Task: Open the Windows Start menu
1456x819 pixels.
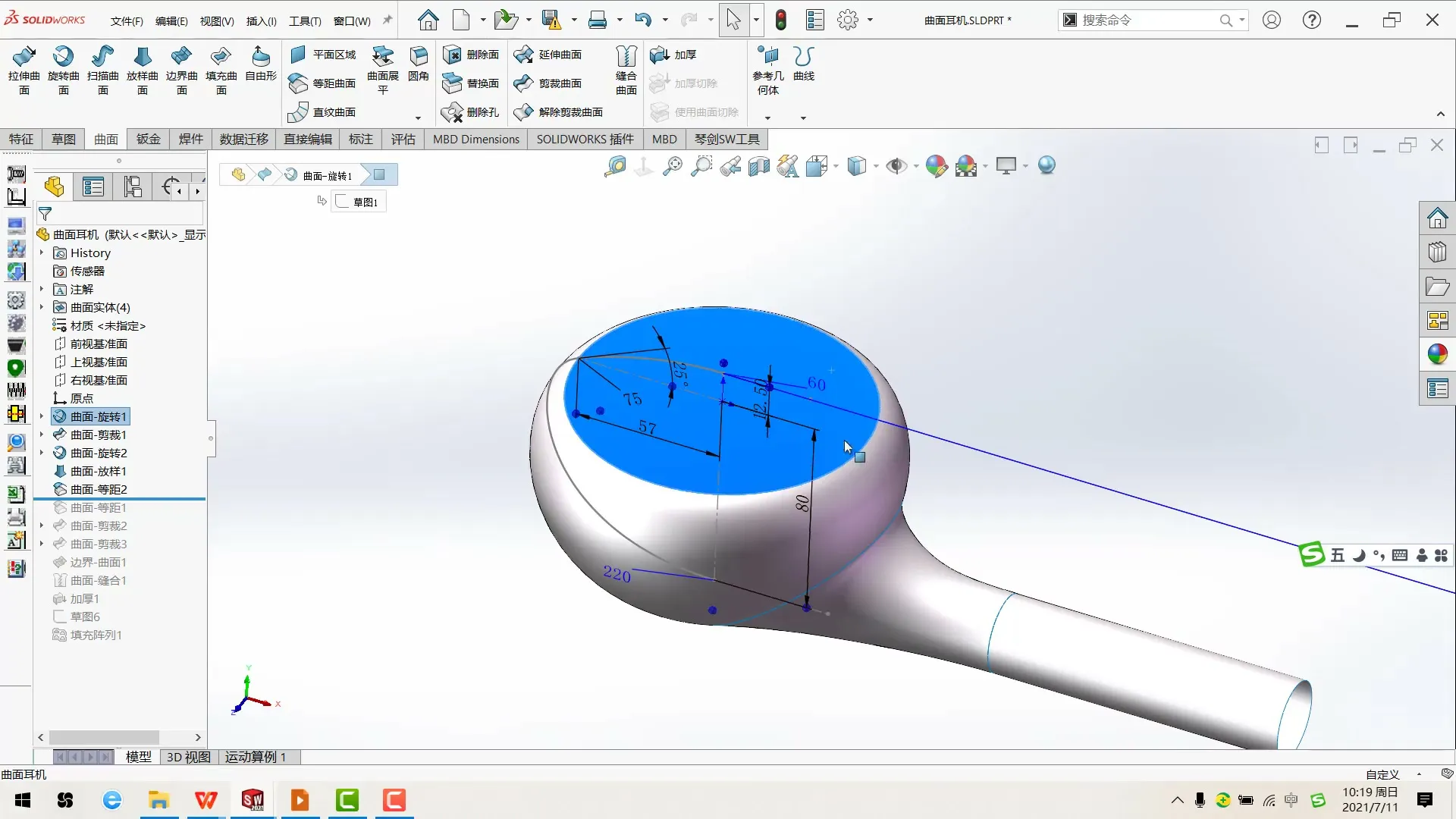Action: click(23, 801)
